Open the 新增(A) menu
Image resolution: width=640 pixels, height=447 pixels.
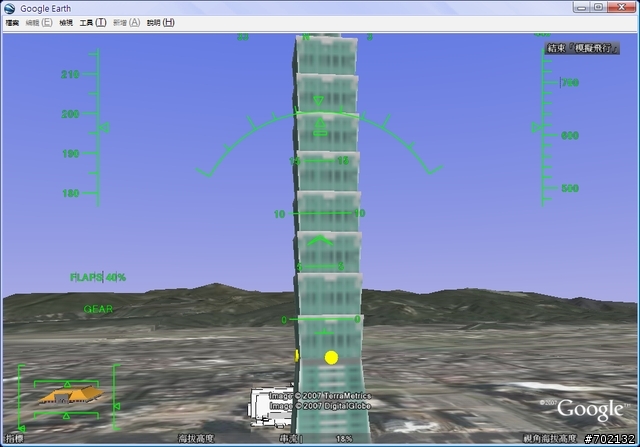[127, 23]
